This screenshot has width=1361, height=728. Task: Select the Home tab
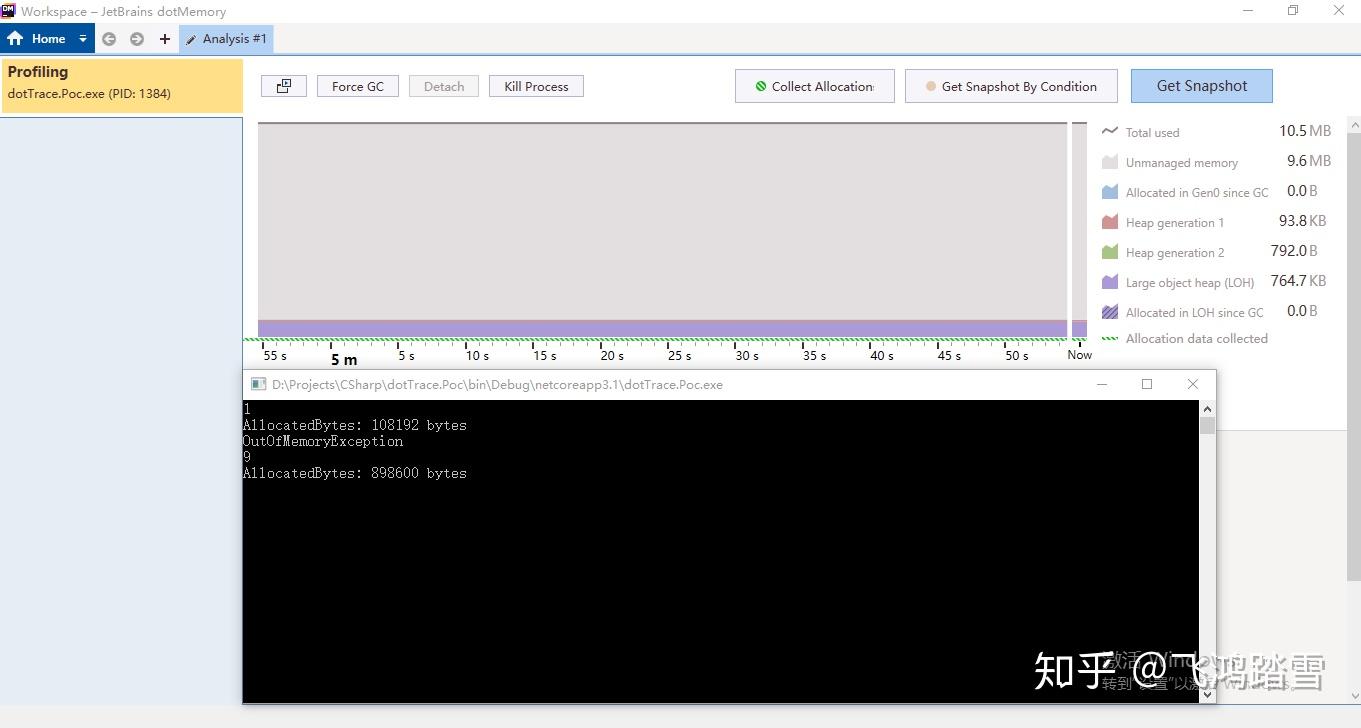click(x=49, y=38)
